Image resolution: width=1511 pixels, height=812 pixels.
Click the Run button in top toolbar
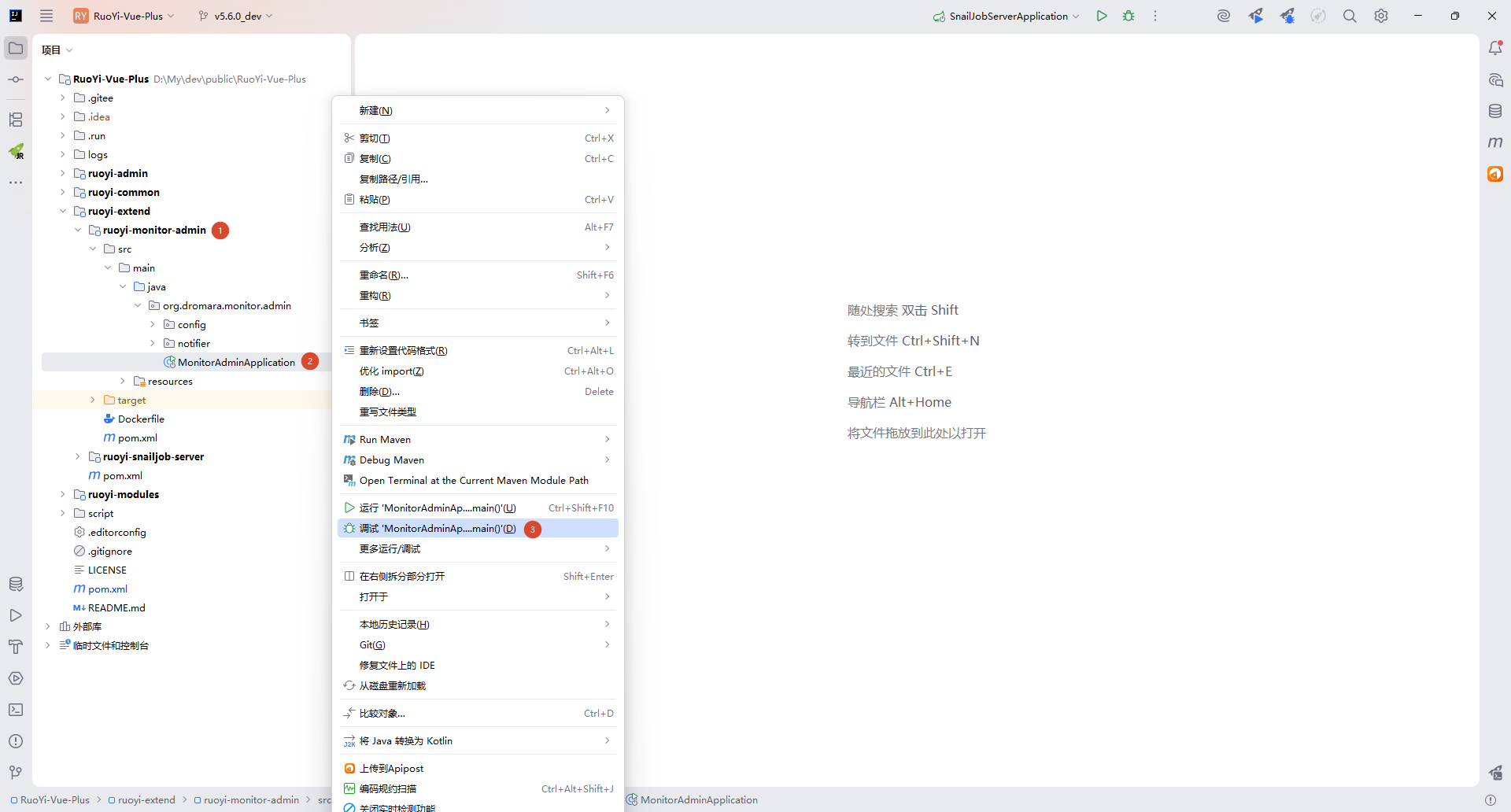click(1102, 16)
